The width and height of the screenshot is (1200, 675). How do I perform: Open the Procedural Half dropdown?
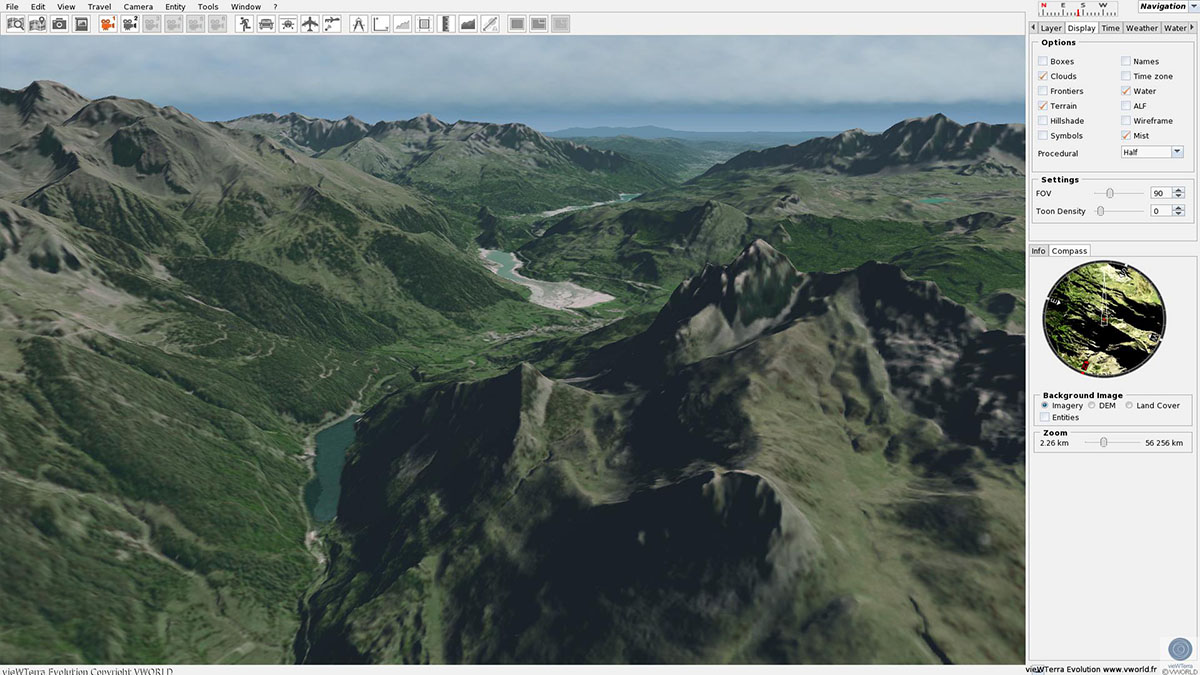[1152, 152]
